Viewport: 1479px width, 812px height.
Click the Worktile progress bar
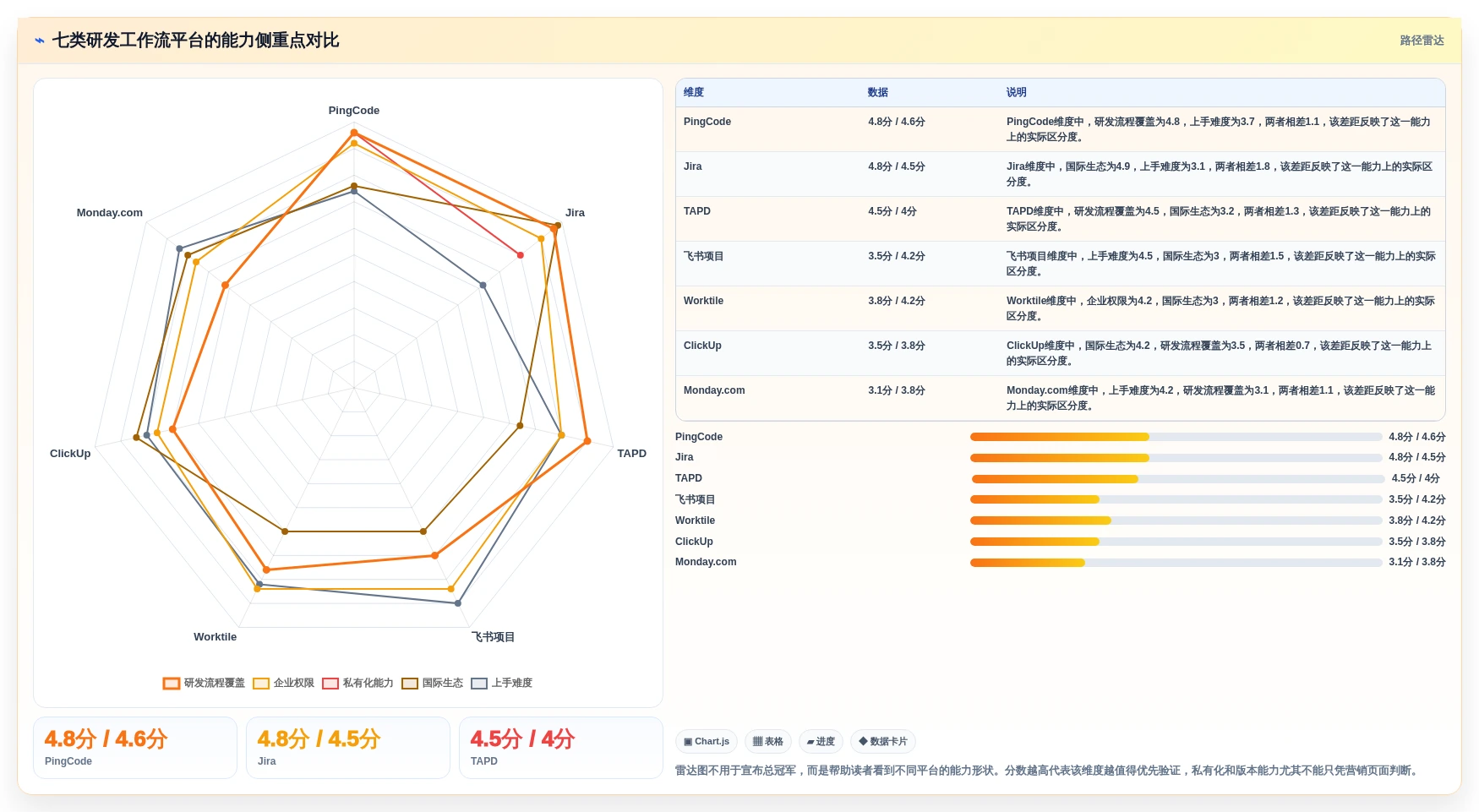1176,520
